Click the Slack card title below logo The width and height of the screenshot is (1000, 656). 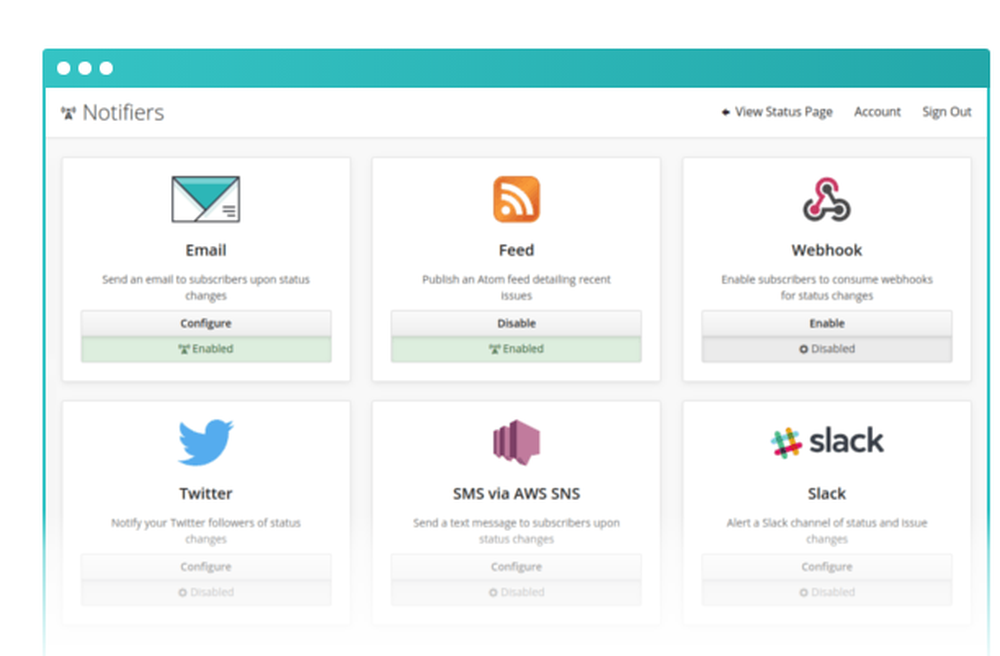(x=827, y=493)
